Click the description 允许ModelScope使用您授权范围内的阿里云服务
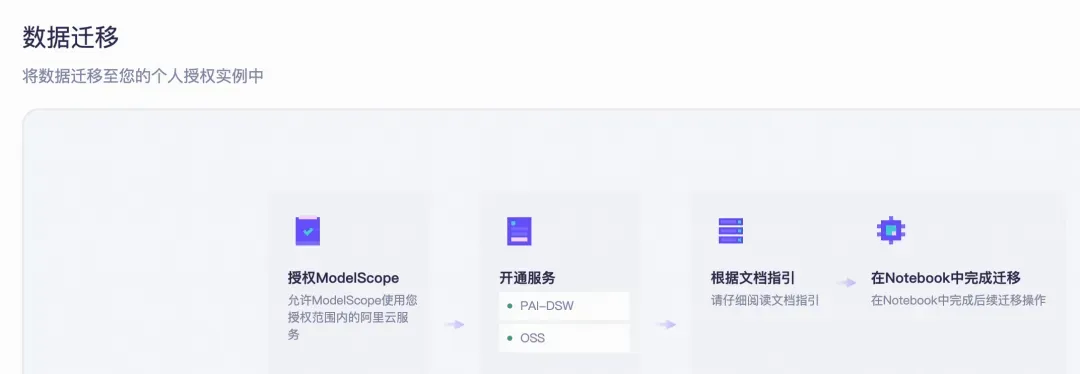Image resolution: width=1080 pixels, height=374 pixels. click(x=353, y=318)
